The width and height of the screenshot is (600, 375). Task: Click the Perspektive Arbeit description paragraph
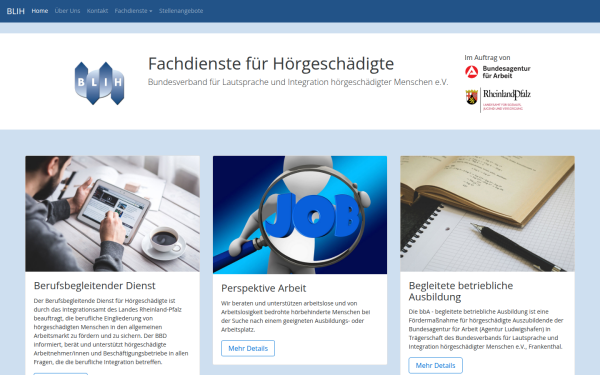click(296, 316)
